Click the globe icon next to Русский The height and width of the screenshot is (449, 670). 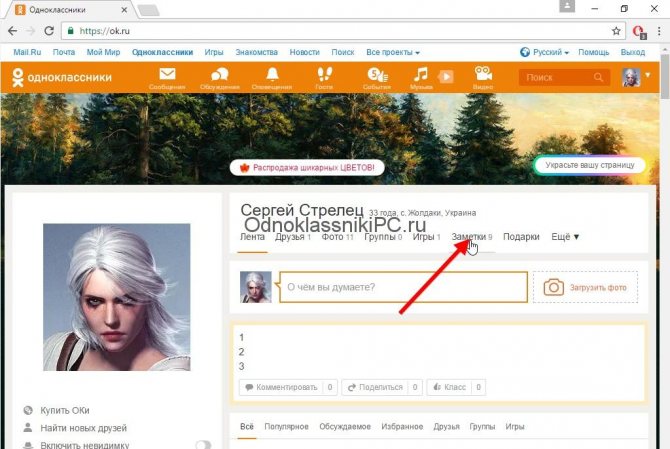pos(525,52)
